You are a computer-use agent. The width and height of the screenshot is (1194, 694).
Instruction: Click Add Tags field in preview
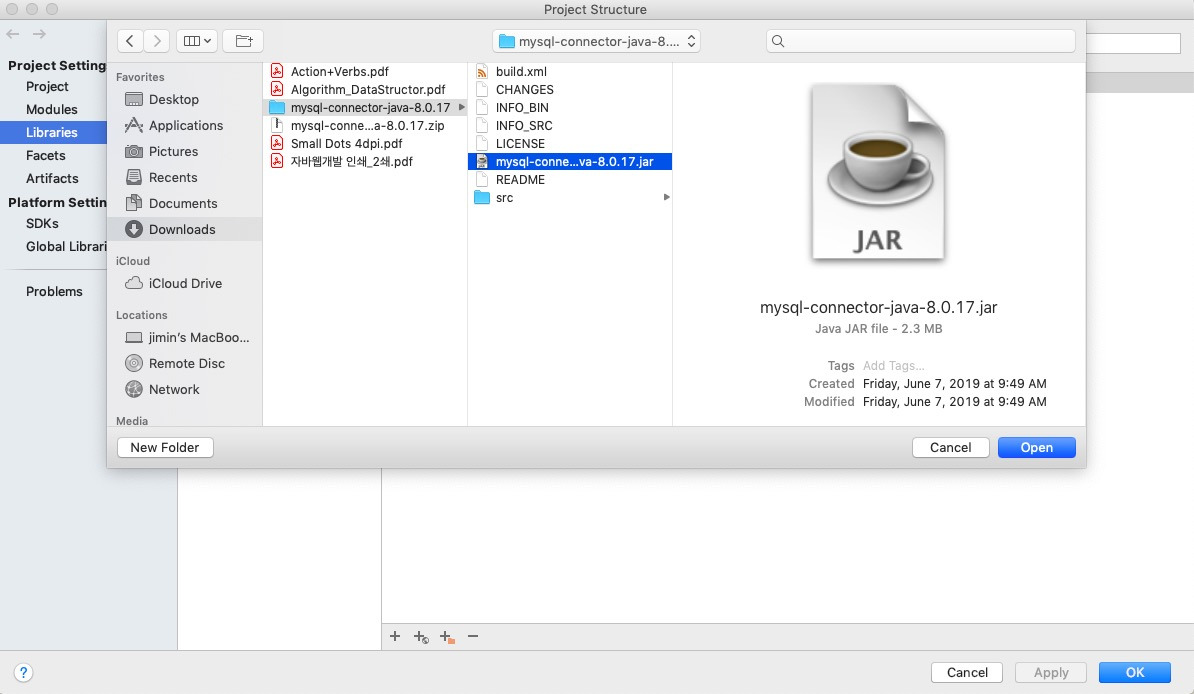(893, 366)
